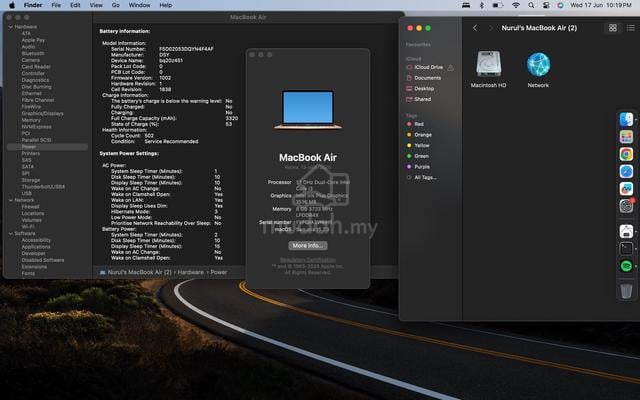This screenshot has height=400, width=640.
Task: Open the Trash in the Dock
Action: (x=626, y=291)
